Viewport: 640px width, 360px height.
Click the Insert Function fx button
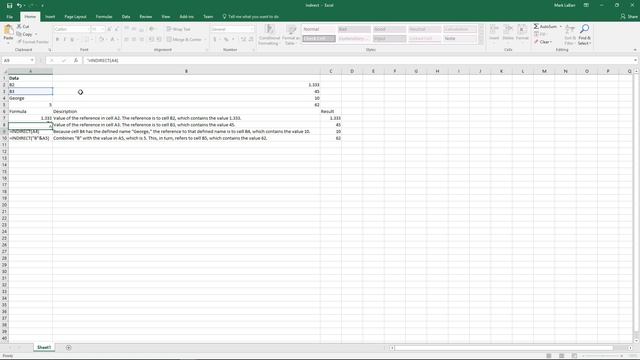tap(76, 60)
